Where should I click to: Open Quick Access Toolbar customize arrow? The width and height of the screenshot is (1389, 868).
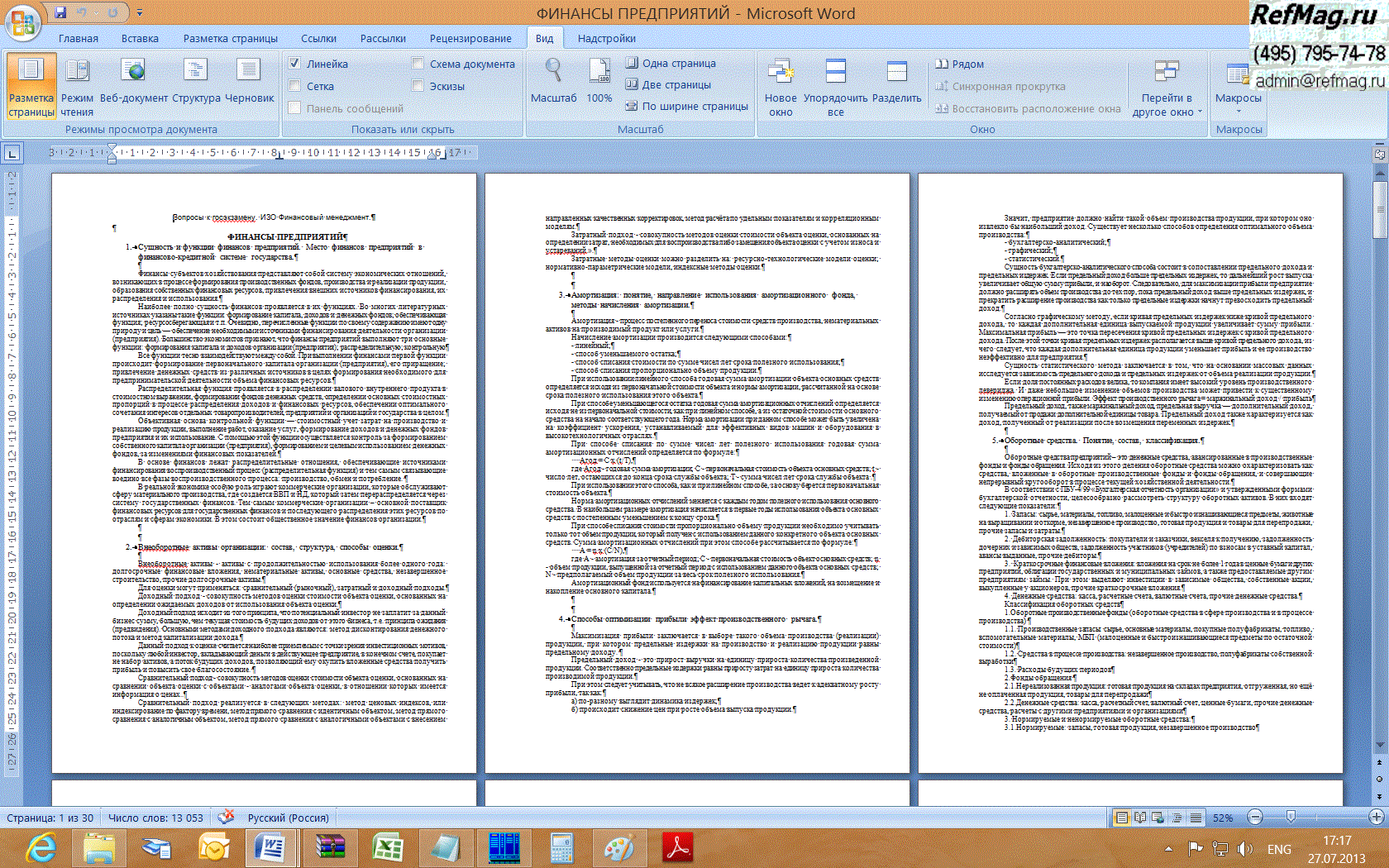140,13
